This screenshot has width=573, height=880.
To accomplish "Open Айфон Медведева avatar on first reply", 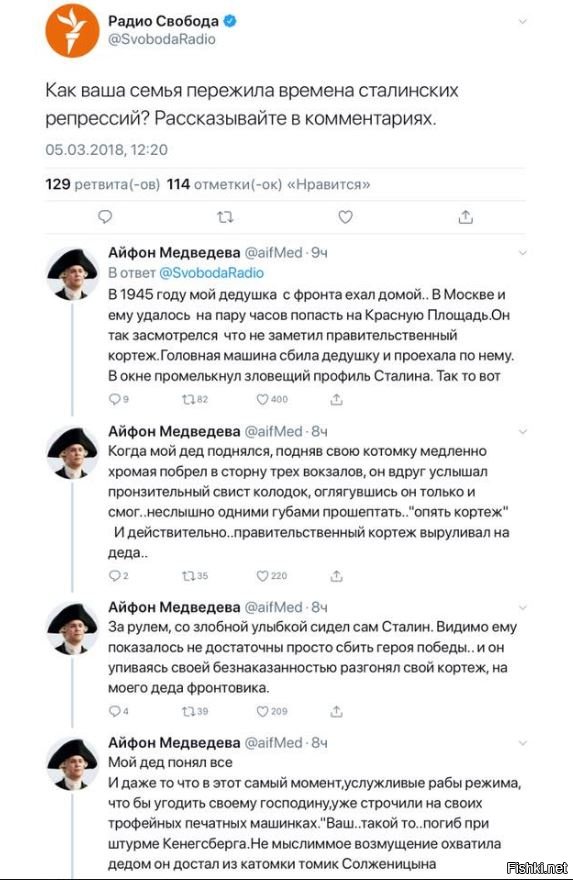I will [x=72, y=274].
